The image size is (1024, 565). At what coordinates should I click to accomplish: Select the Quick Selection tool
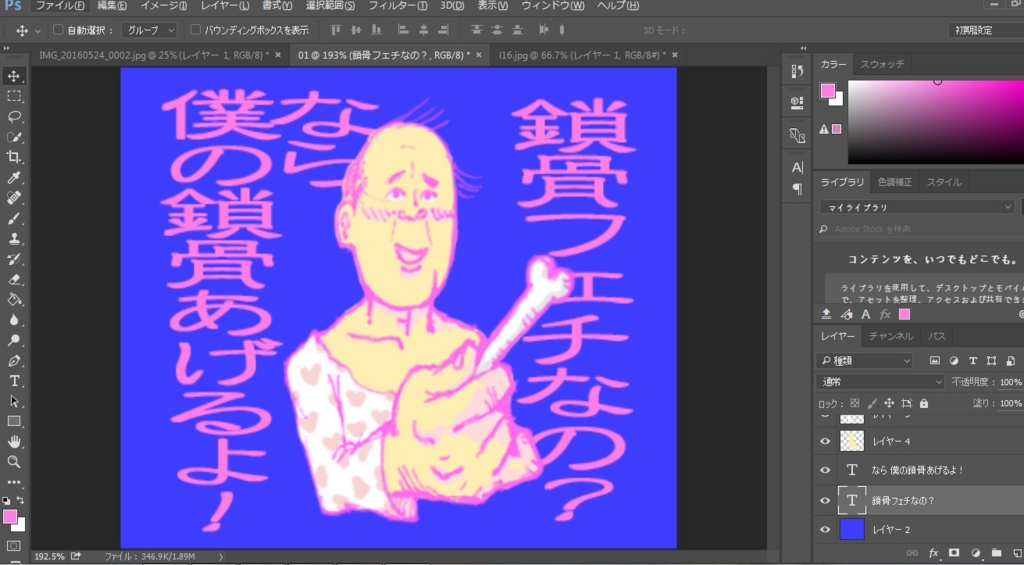pyautogui.click(x=14, y=137)
